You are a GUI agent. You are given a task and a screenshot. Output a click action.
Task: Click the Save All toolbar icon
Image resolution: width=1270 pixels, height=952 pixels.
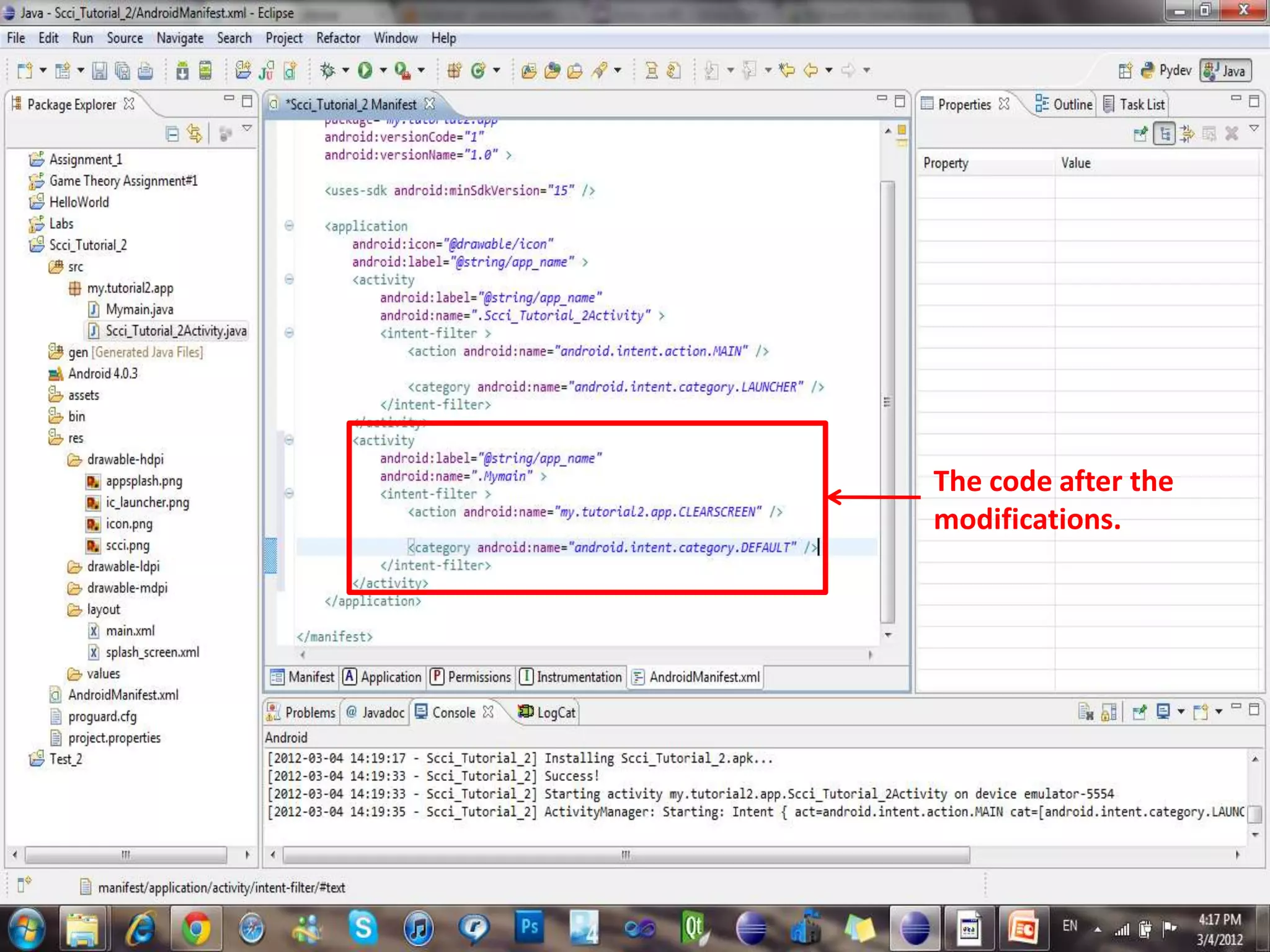tap(122, 71)
